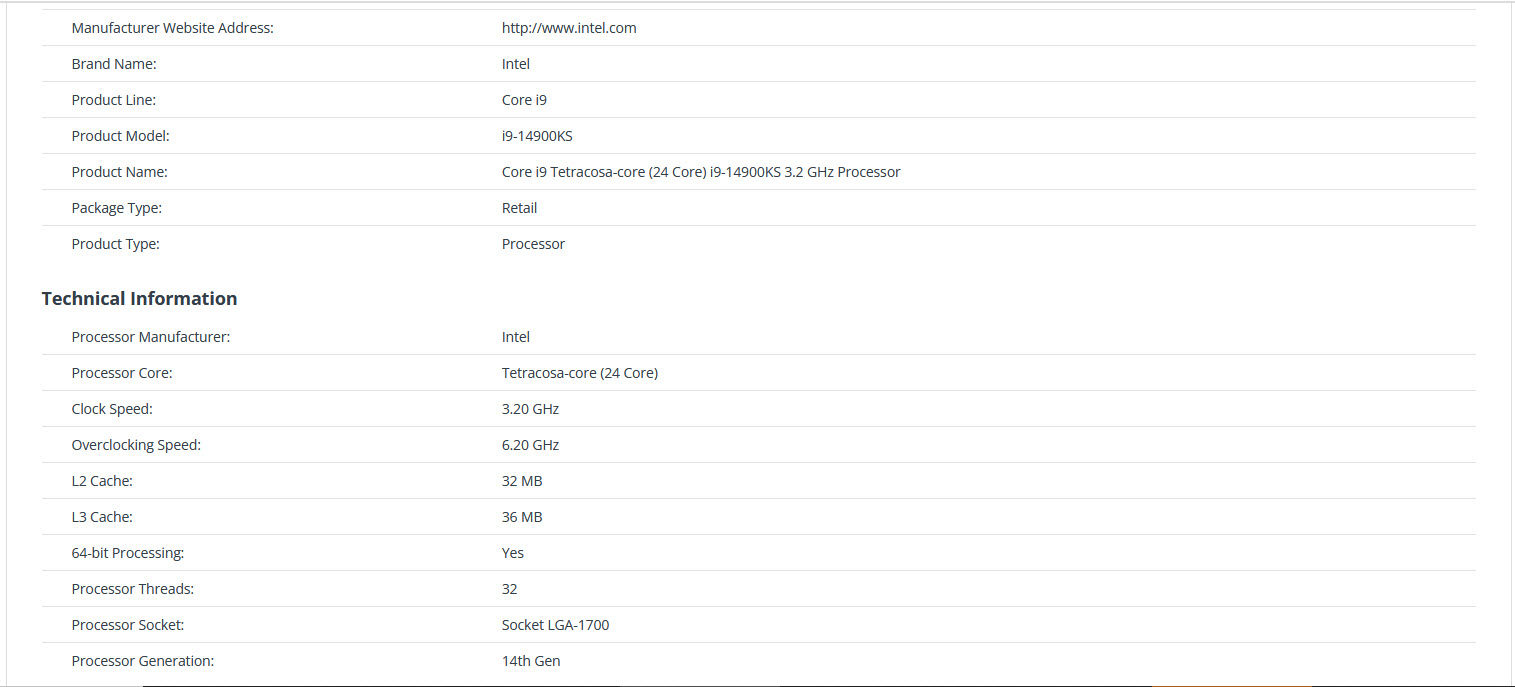Click the 'Yes' value for 64-bit Processing

[x=513, y=553]
